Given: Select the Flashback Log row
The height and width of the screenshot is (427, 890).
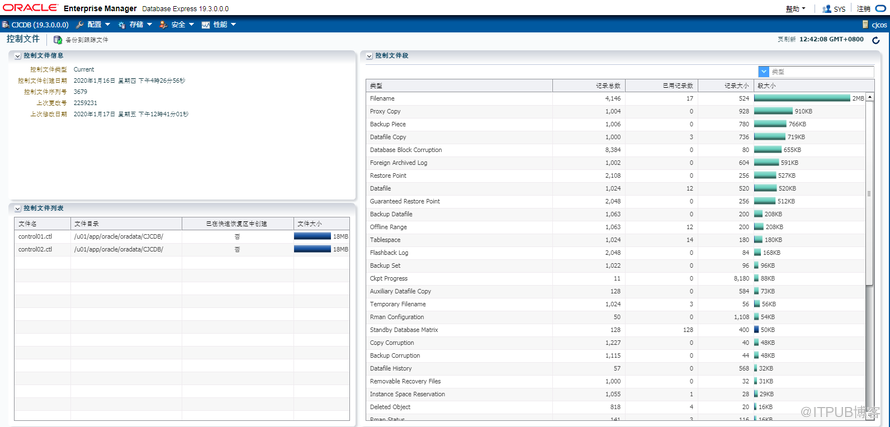Looking at the screenshot, I should coord(616,253).
